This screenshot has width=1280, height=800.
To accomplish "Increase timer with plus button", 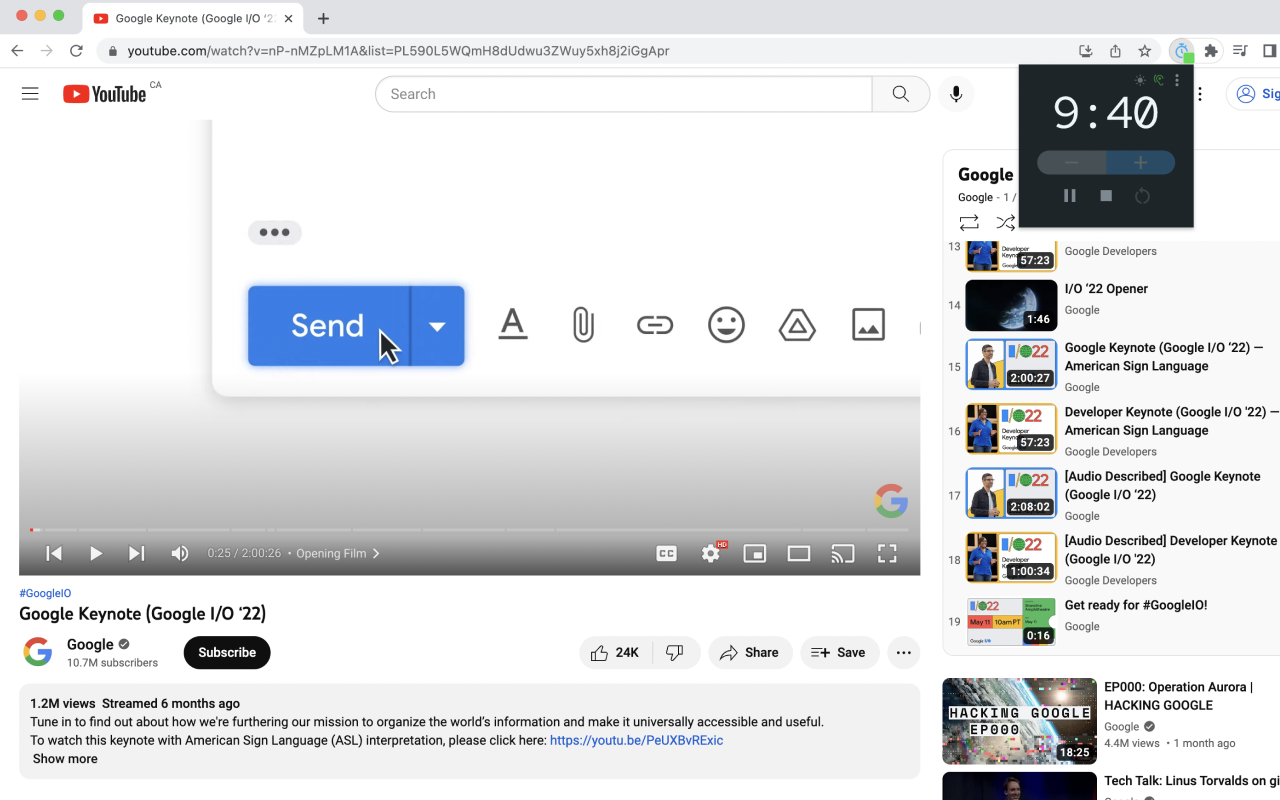I will [1140, 163].
